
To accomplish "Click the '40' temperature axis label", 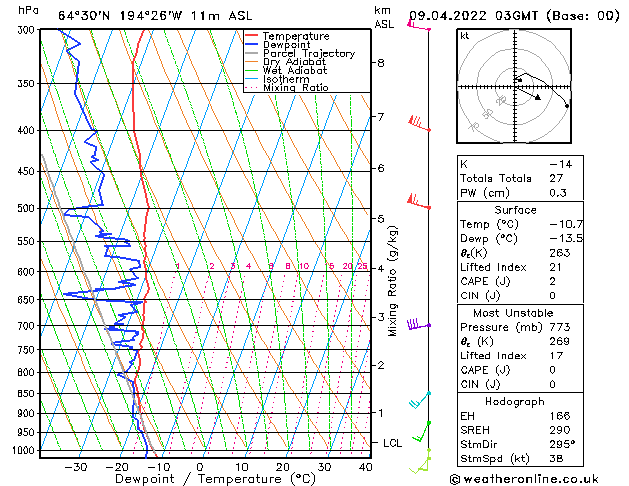I will (365, 467).
